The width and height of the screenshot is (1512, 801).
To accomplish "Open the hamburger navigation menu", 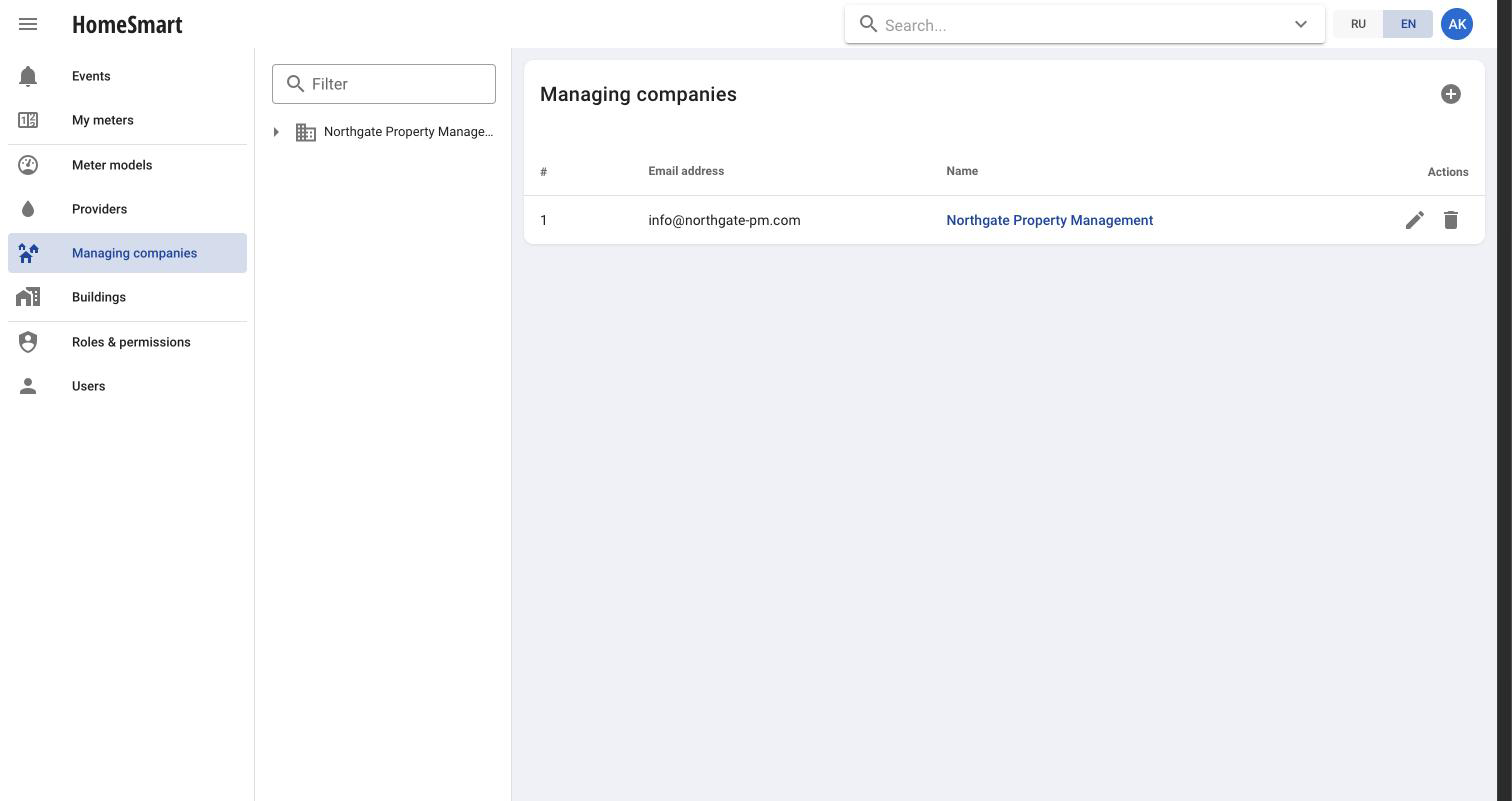I will [x=28, y=24].
